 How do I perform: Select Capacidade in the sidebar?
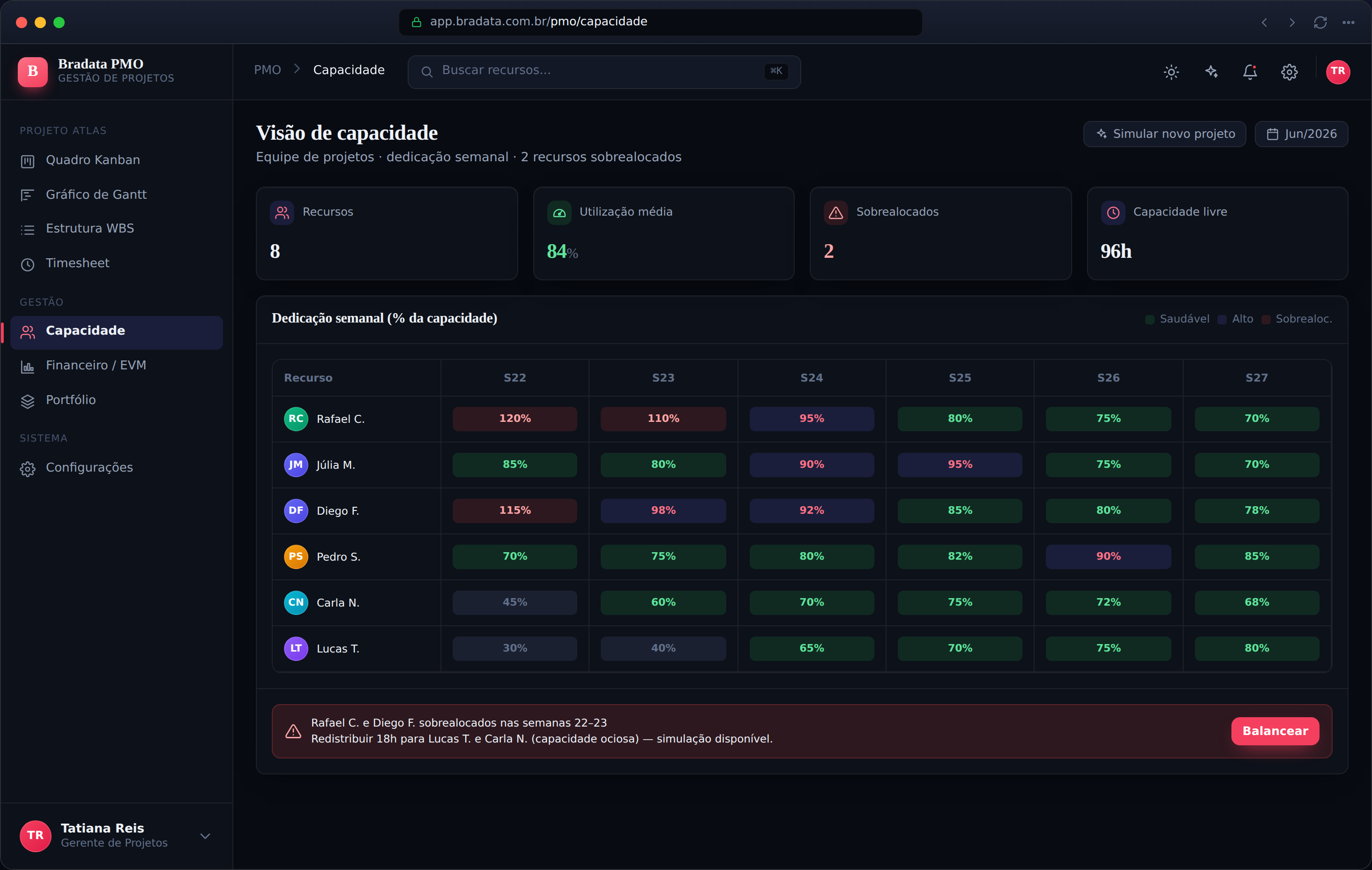(x=116, y=332)
